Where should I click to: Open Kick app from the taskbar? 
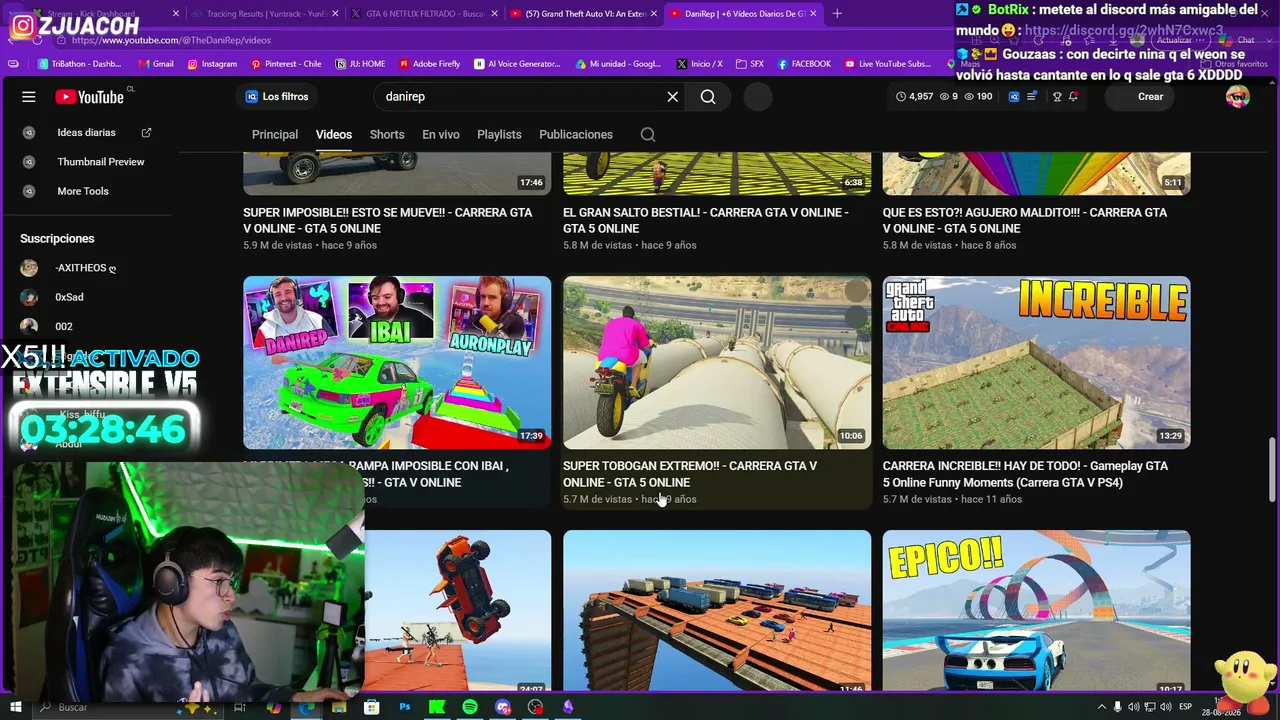coord(437,707)
